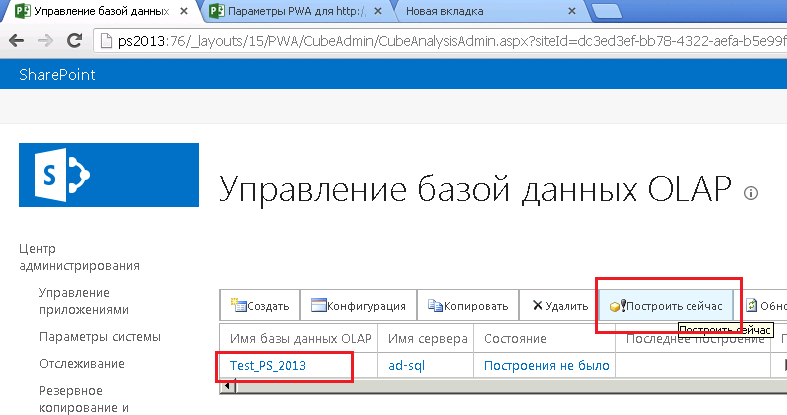
Task: Open Параметры системы link
Action: (100, 337)
